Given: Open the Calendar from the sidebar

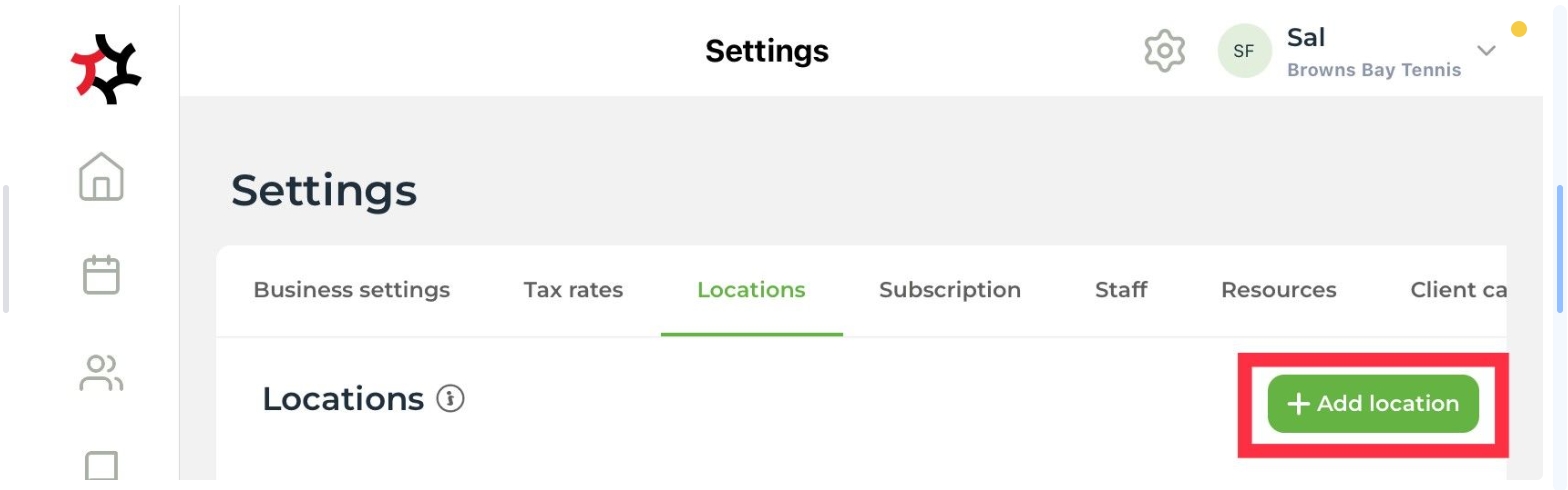Looking at the screenshot, I should coord(101,275).
